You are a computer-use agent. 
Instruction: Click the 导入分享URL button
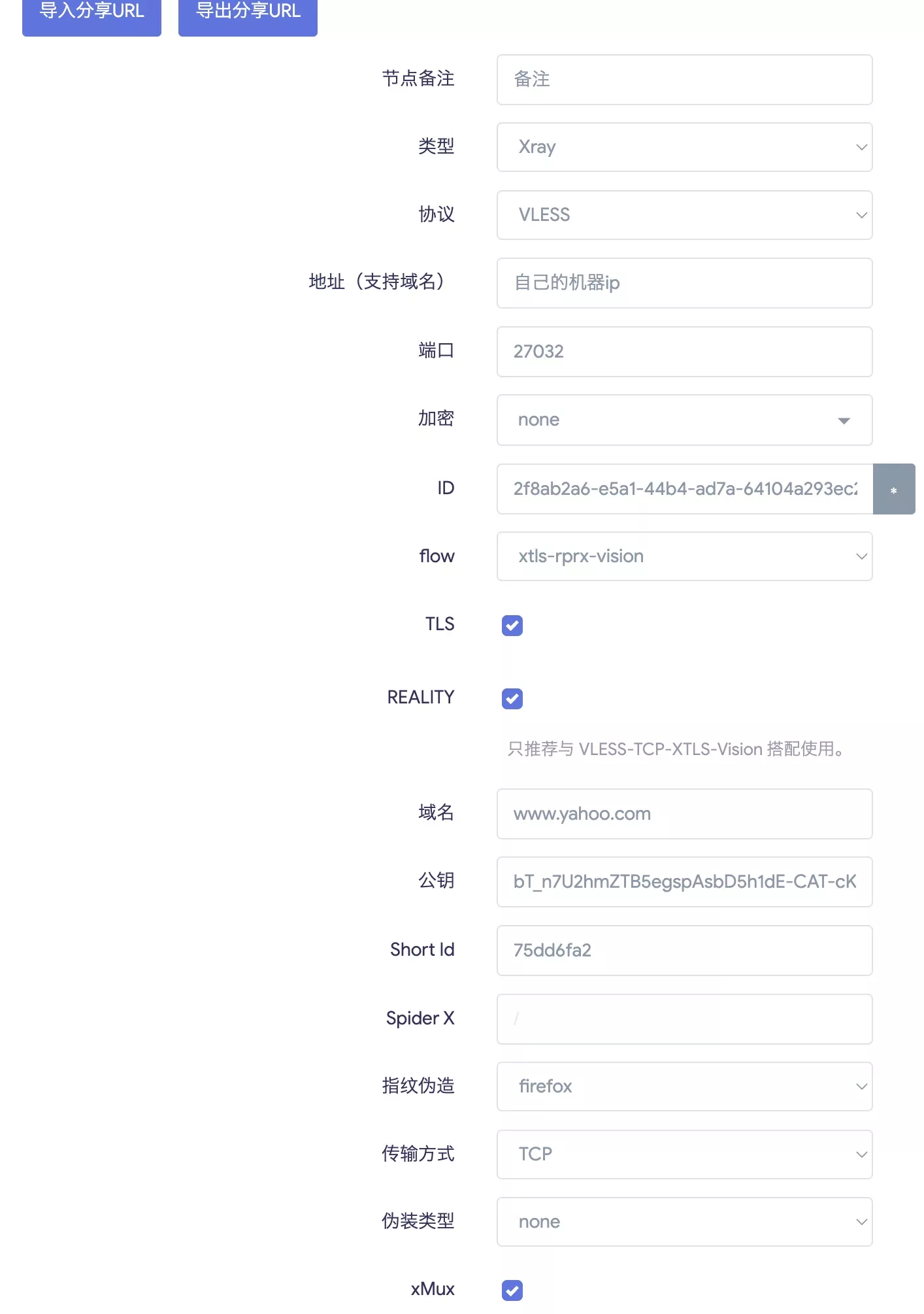91,13
